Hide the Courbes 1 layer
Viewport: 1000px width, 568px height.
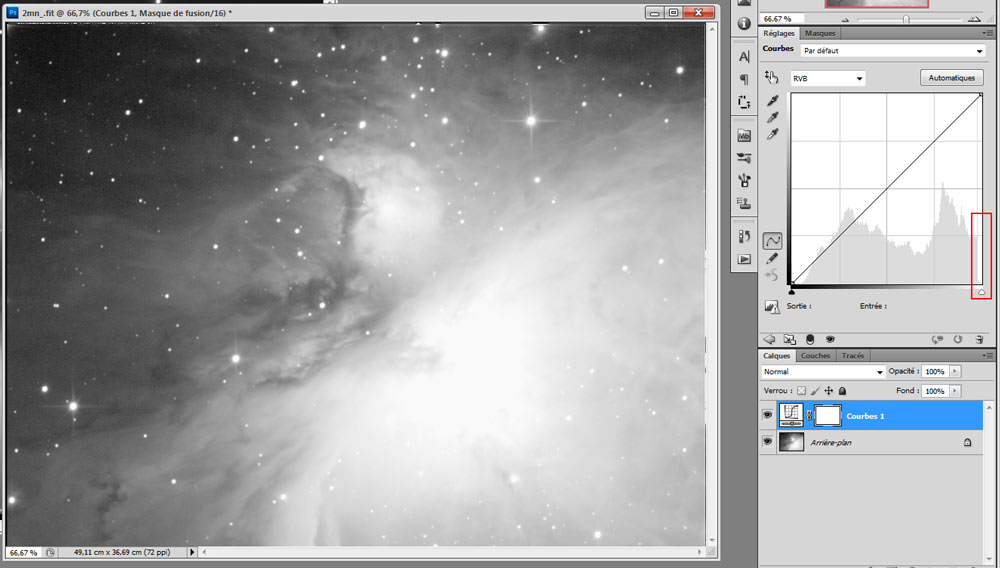point(767,415)
